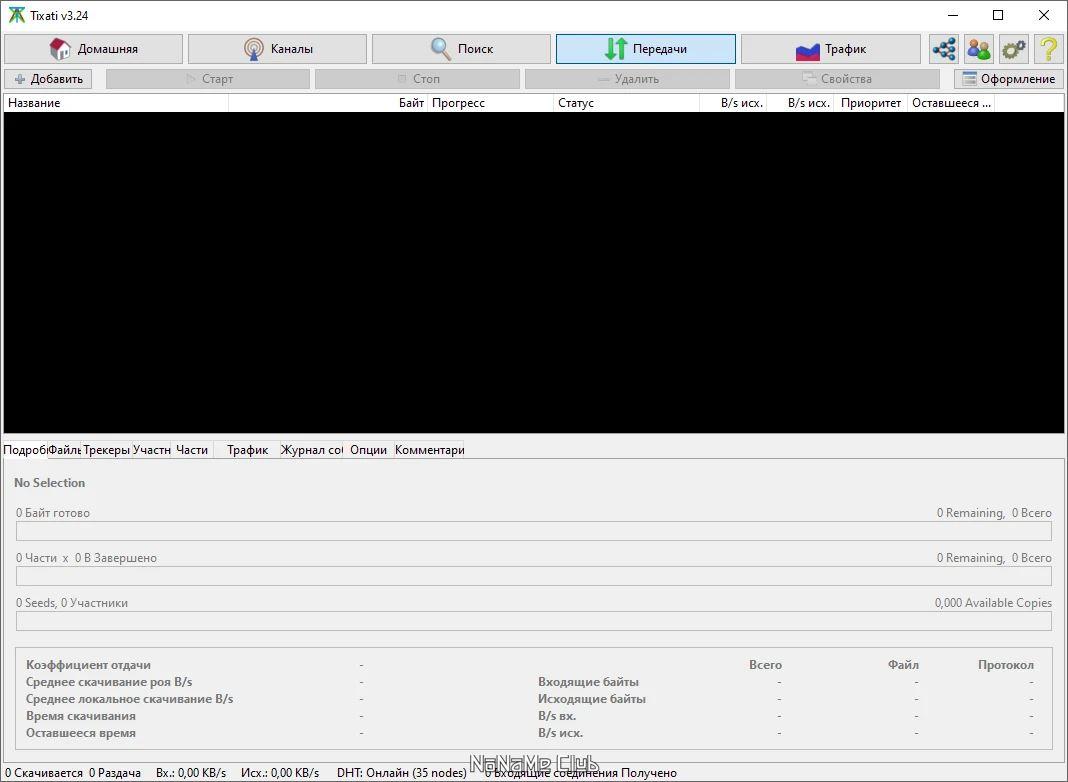Sort by the Оставшееся column header
Image resolution: width=1068 pixels, height=782 pixels.
point(951,103)
